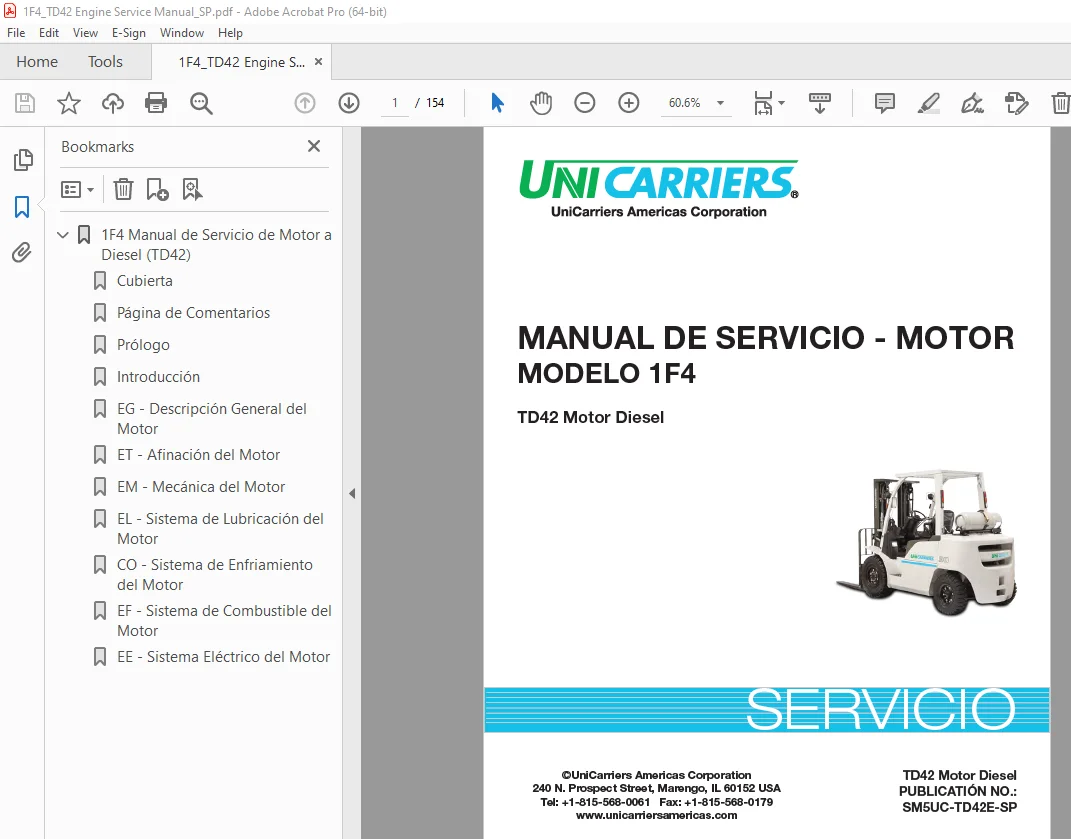Viewport: 1071px width, 839px height.
Task: Upload the file to cloud
Action: point(113,103)
